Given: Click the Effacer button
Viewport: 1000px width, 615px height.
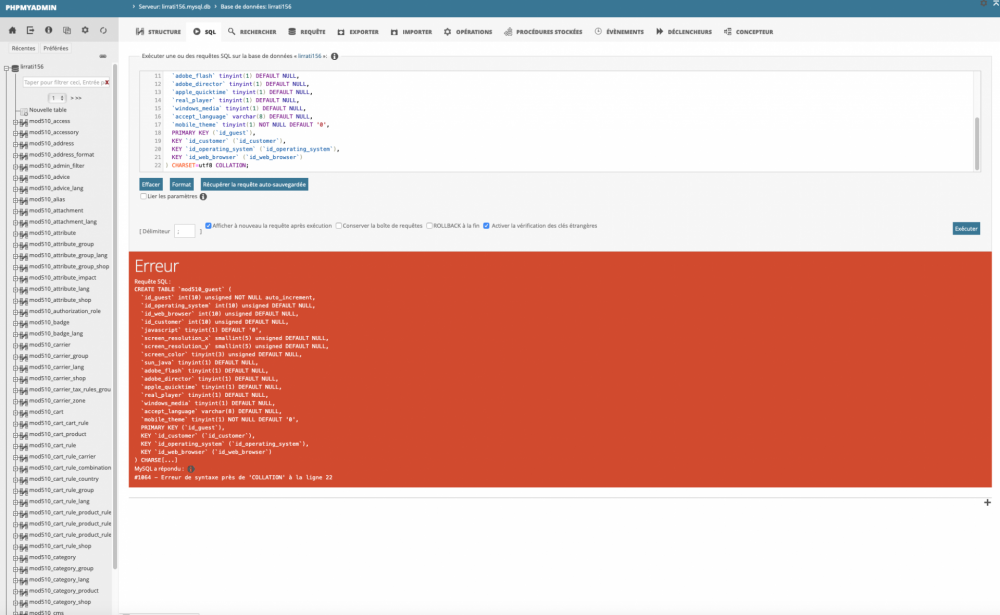Looking at the screenshot, I should tap(151, 184).
